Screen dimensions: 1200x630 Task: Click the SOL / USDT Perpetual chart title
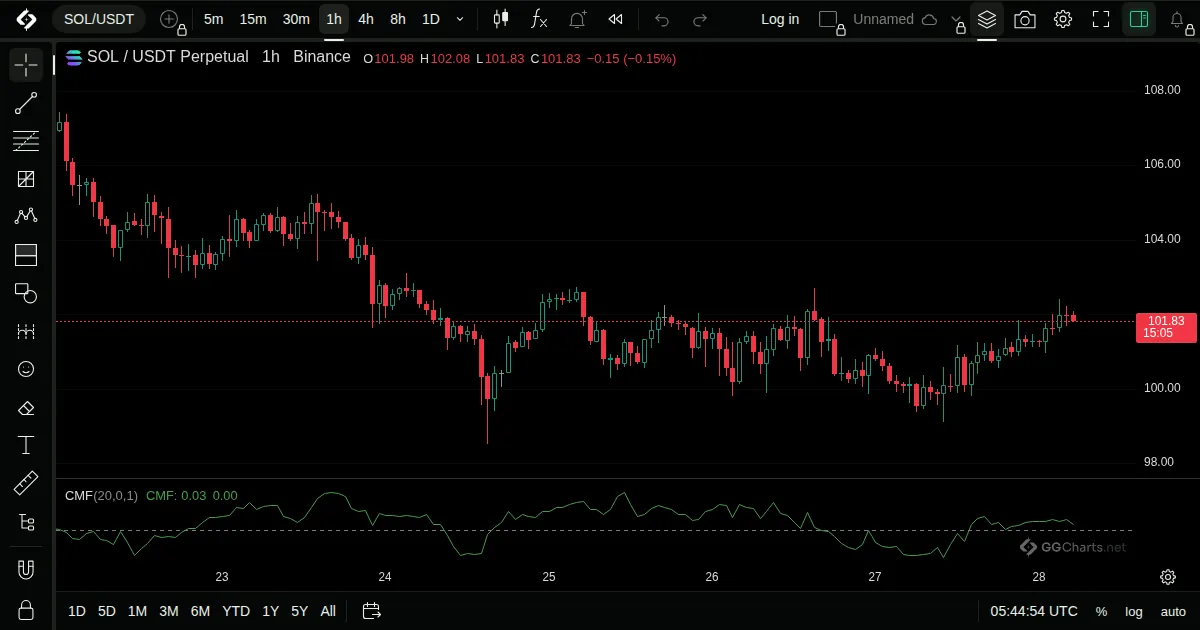[x=167, y=57]
